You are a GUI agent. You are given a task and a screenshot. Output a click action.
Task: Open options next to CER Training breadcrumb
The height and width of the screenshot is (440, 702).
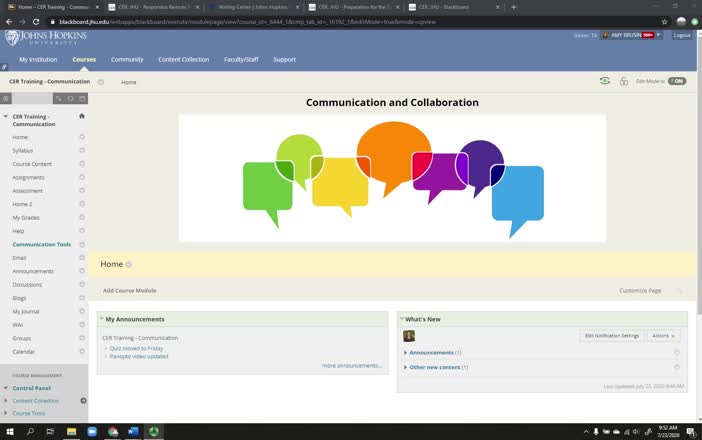coord(101,82)
